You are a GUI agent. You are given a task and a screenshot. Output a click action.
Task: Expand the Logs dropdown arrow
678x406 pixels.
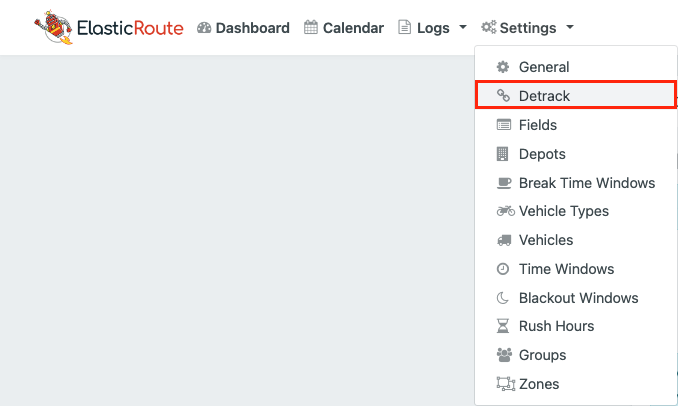(x=463, y=27)
